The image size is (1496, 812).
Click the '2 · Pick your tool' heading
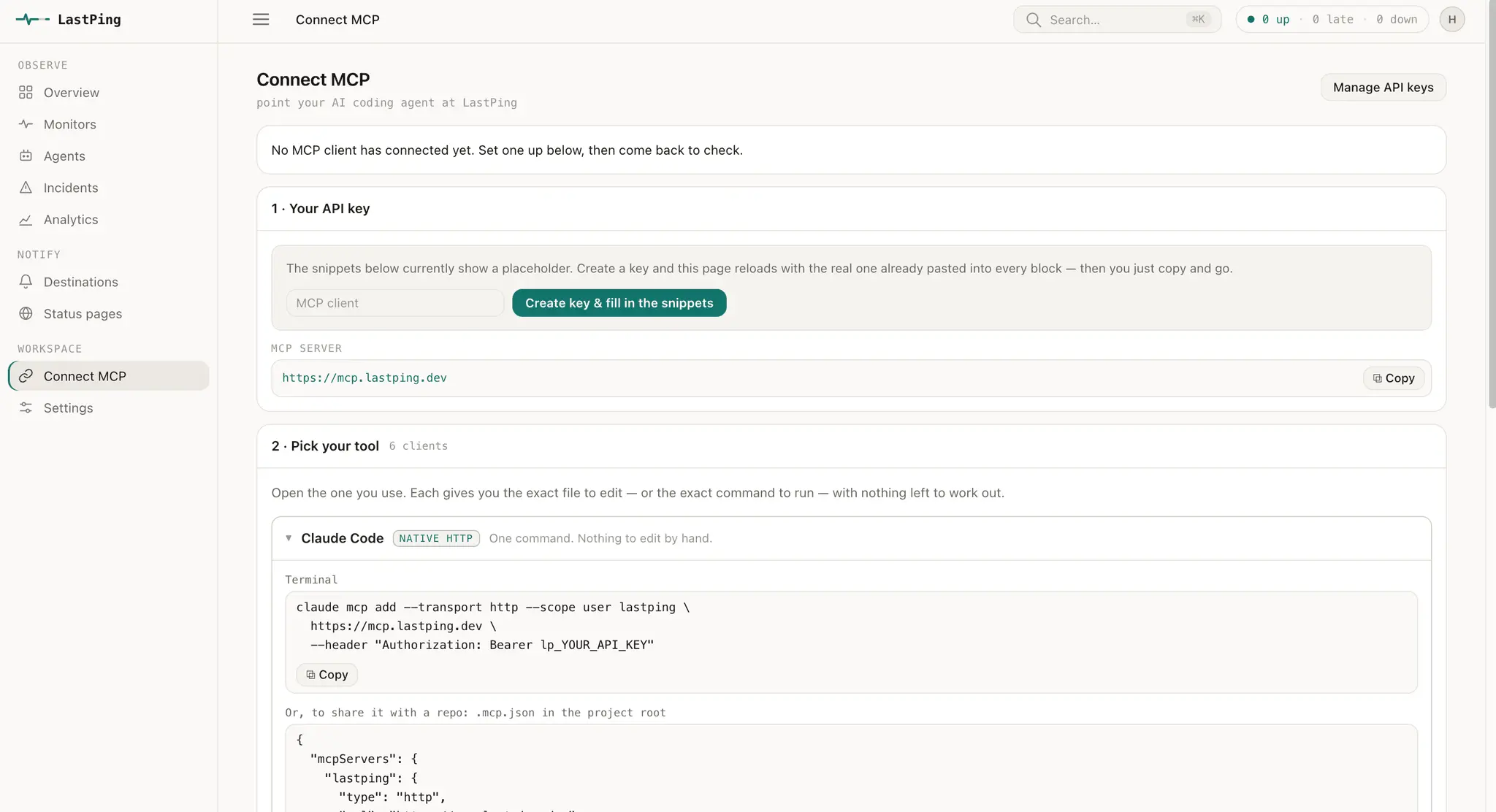(x=325, y=446)
